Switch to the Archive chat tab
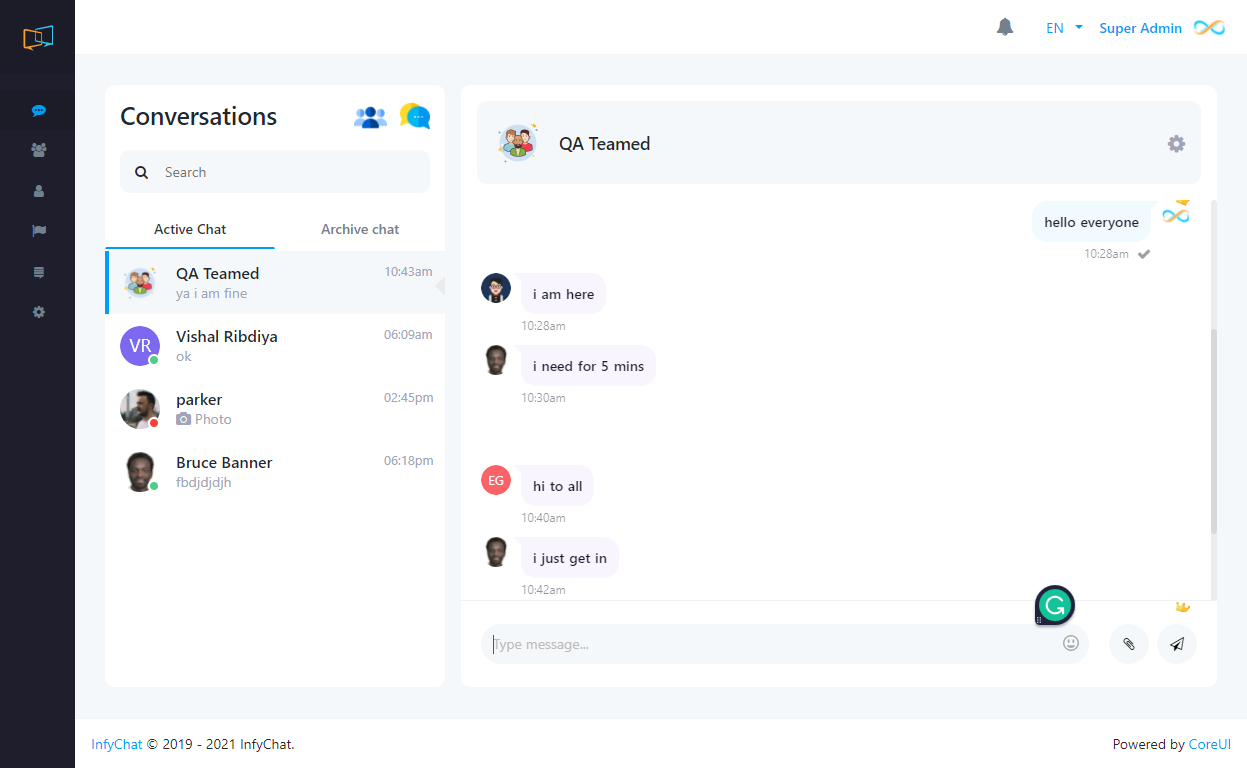1247x768 pixels. [x=360, y=229]
